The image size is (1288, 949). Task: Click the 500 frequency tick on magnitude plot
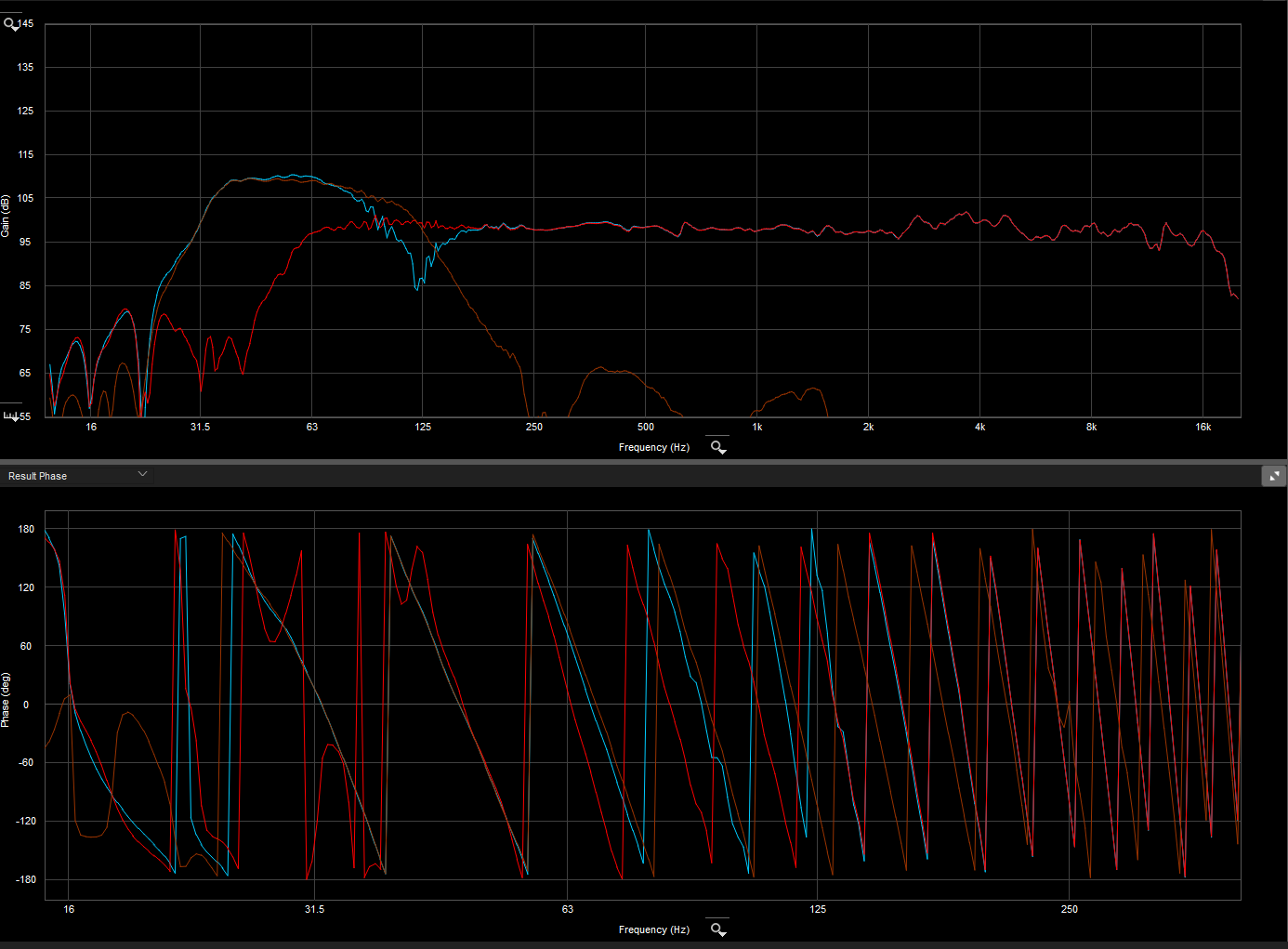point(646,428)
